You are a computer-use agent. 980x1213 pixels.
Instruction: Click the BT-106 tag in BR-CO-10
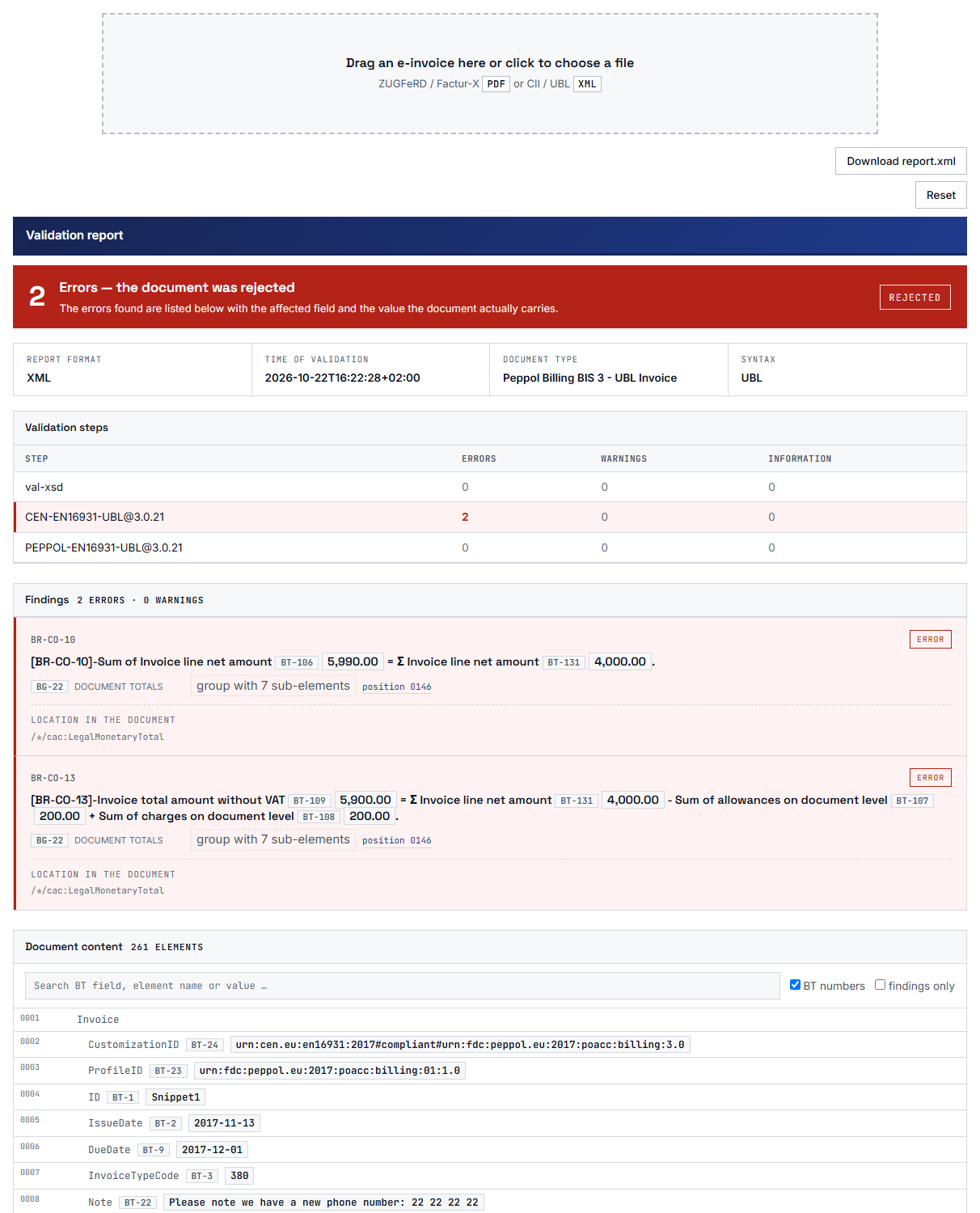click(297, 662)
